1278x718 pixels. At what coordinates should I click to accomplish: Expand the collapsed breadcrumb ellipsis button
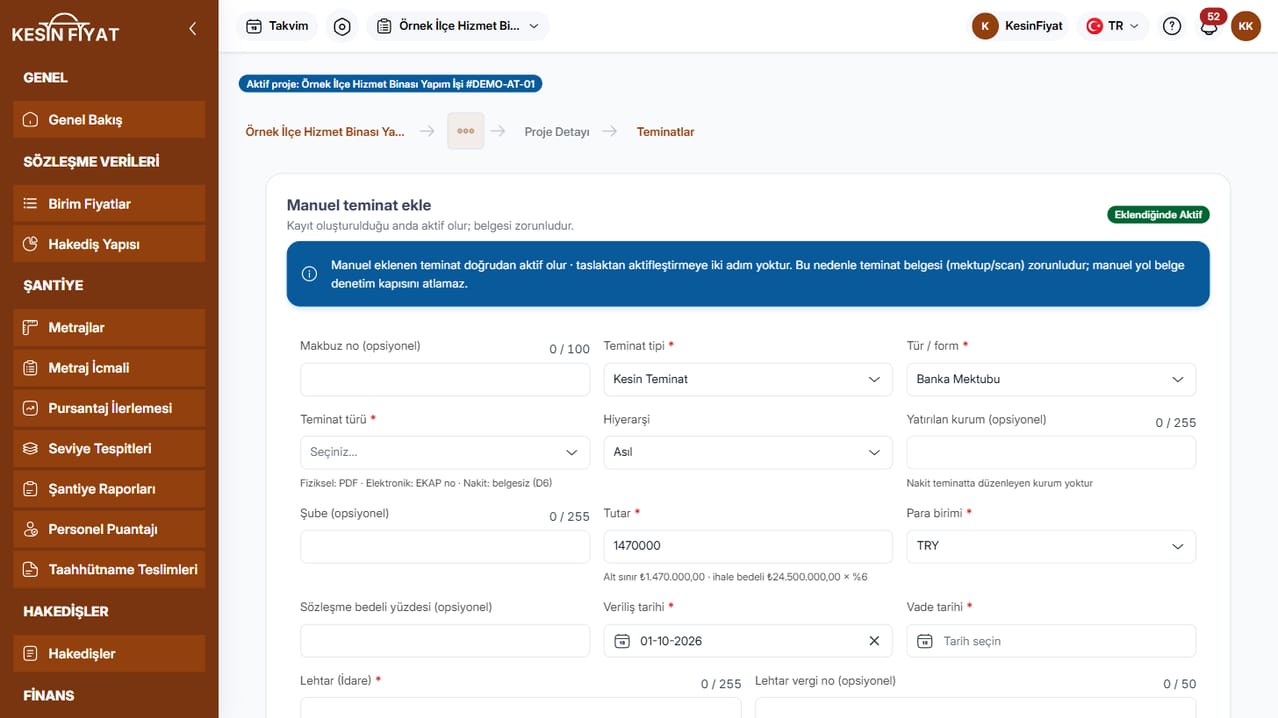click(x=466, y=131)
